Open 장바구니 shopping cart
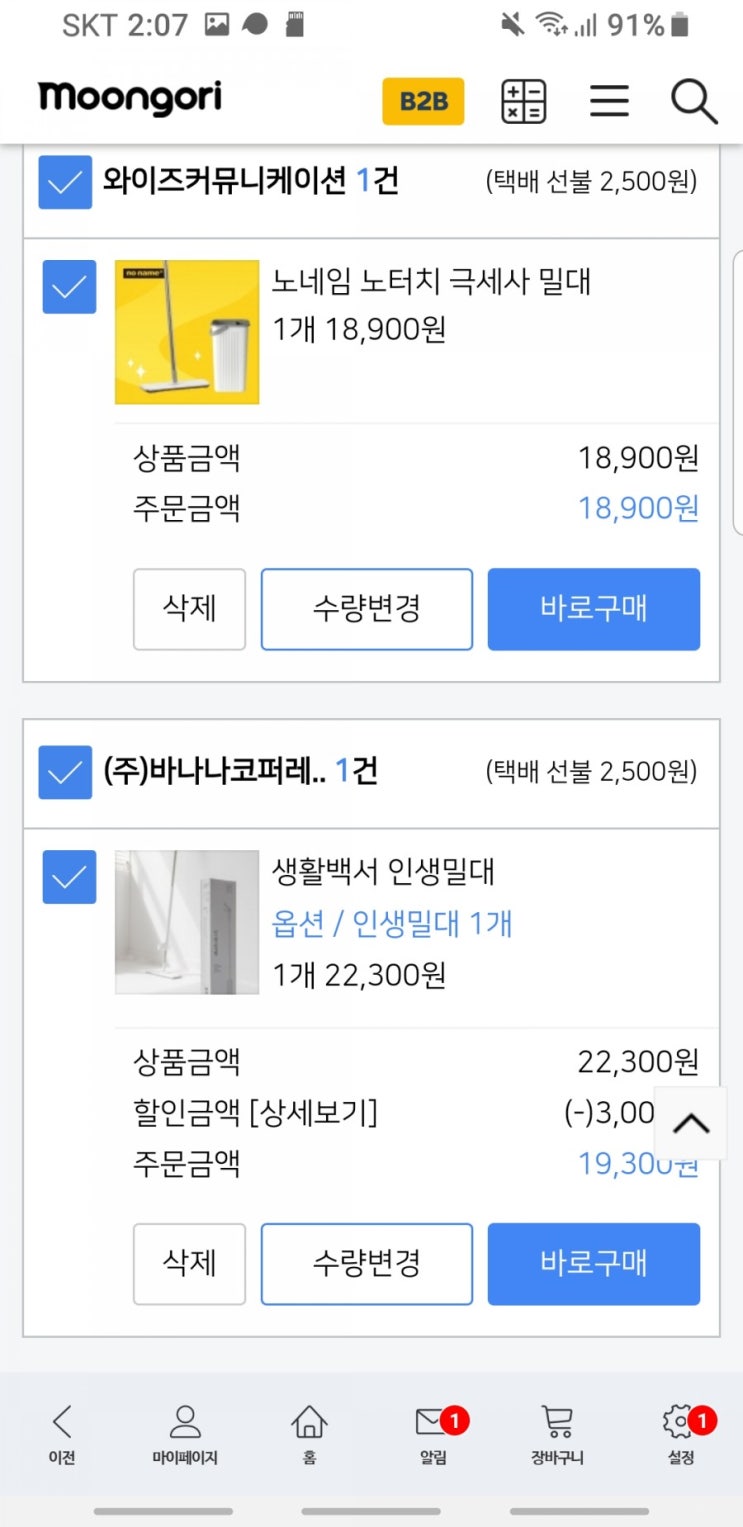Viewport: 743px width, 1527px height. (x=557, y=1433)
